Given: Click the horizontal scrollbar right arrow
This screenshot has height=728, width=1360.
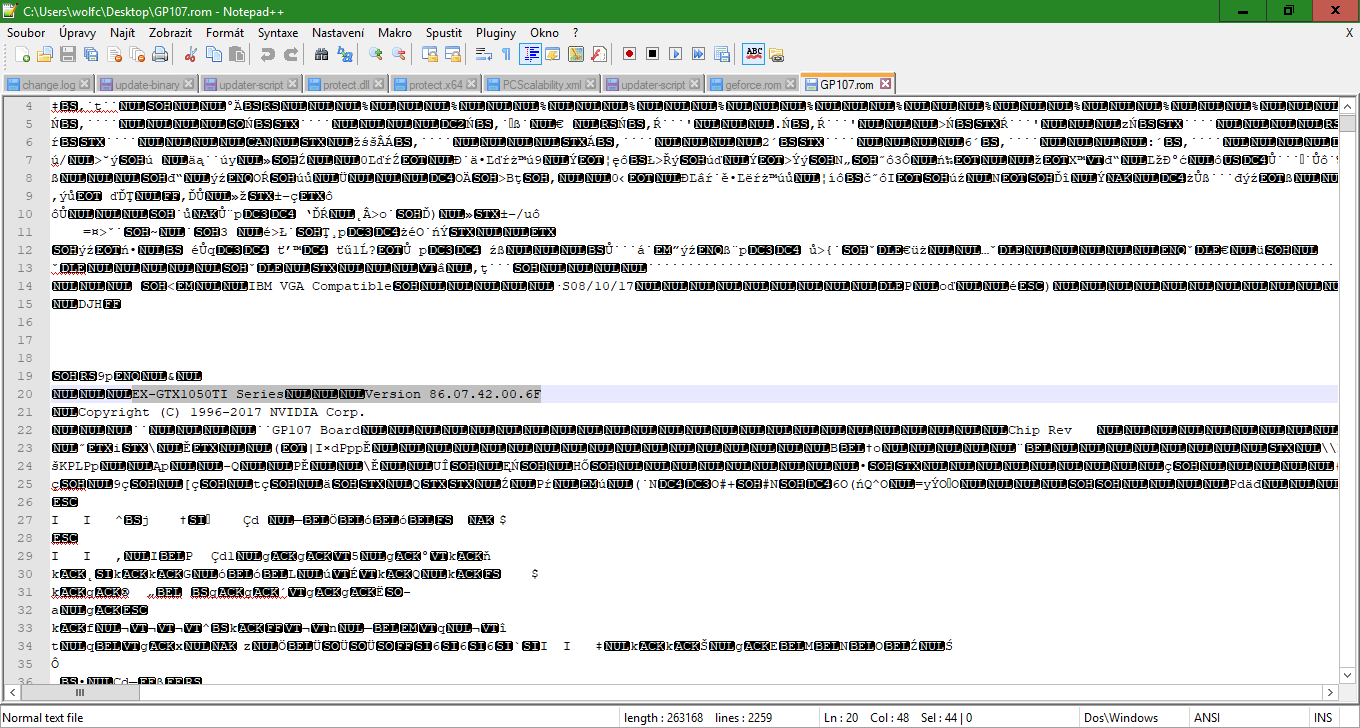Looking at the screenshot, I should click(x=1331, y=693).
